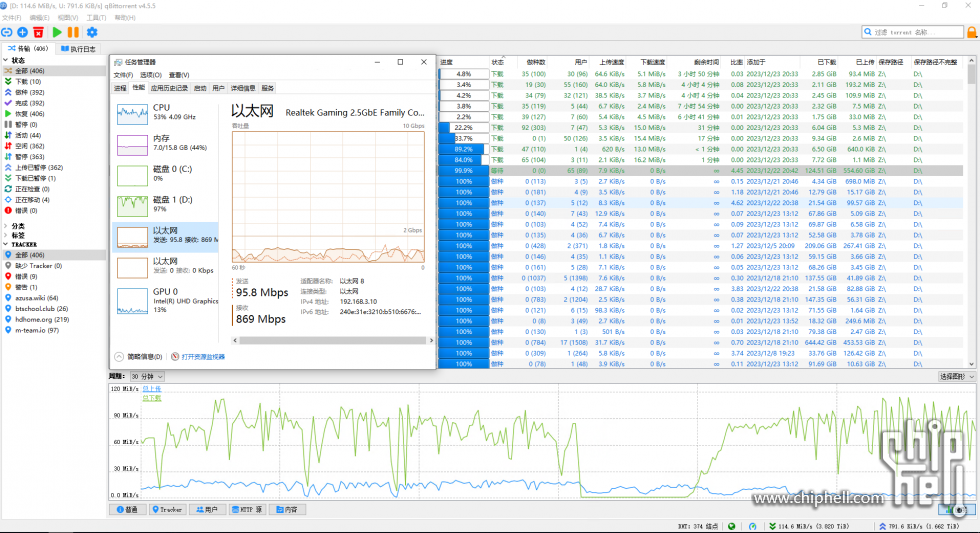Expand the 分类 section
Image resolution: width=980 pixels, height=533 pixels.
pos(6,226)
